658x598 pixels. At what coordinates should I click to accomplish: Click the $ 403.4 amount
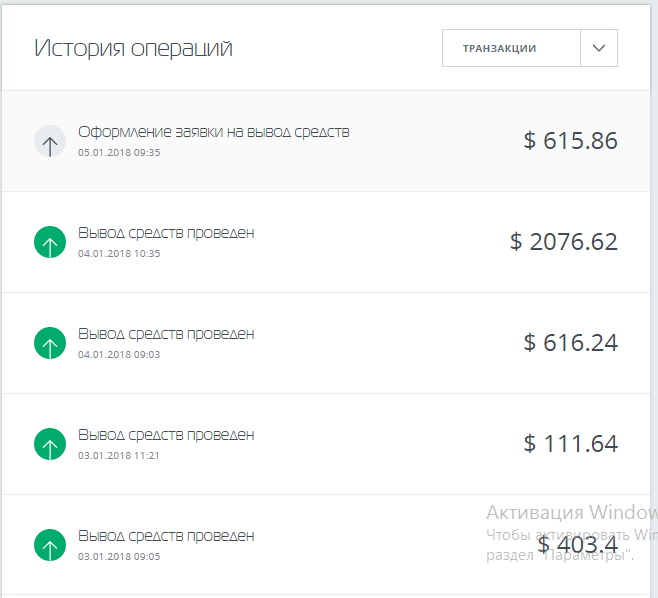click(577, 545)
